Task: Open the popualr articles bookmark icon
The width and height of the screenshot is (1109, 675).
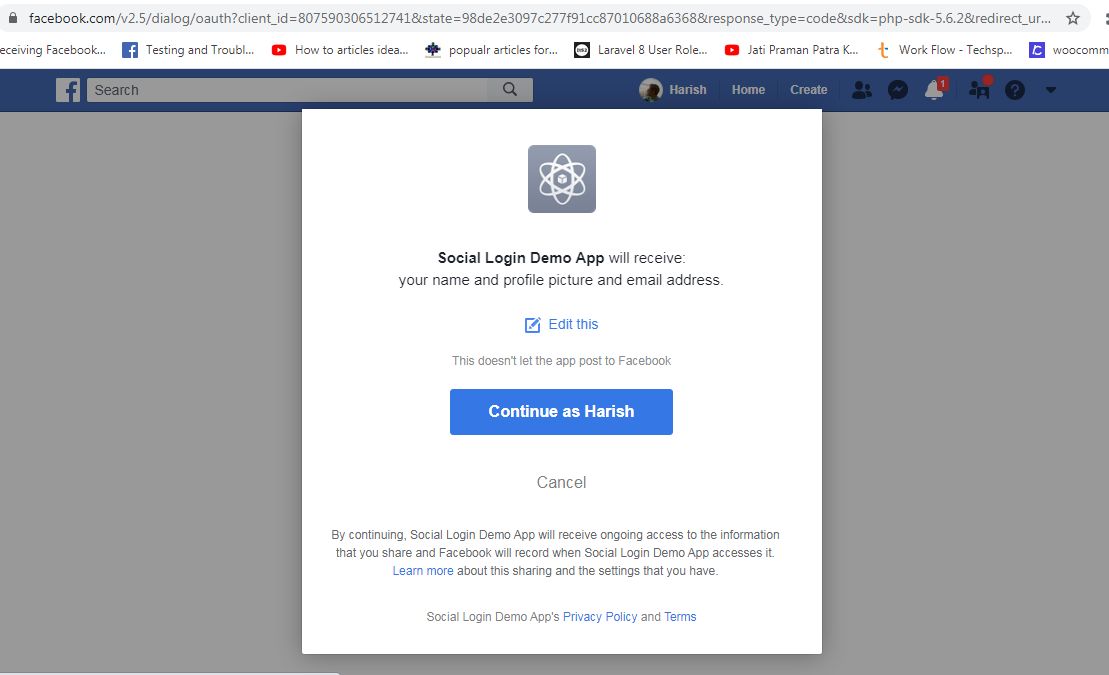Action: tap(433, 50)
